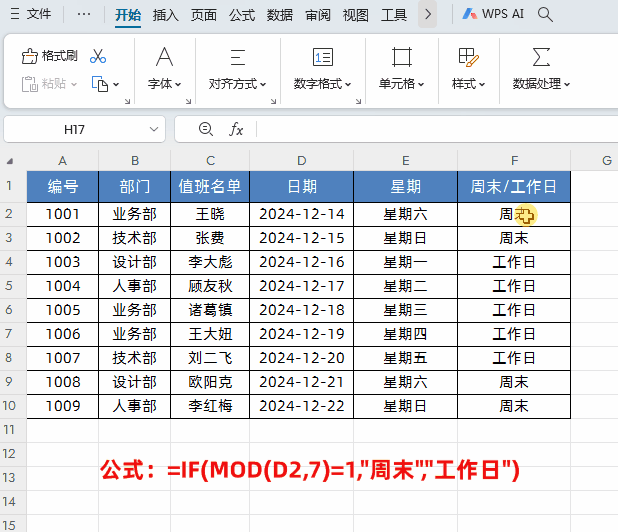Open the 文件 hamburger menu
This screenshot has height=532, width=618.
point(31,14)
